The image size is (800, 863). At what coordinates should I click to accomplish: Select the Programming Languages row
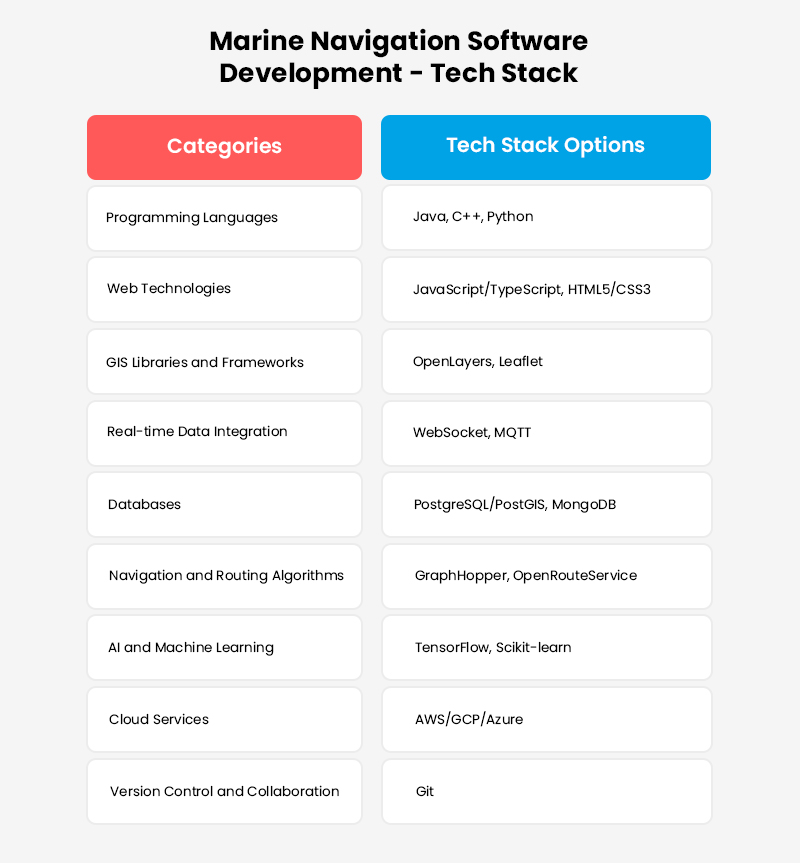tap(224, 218)
